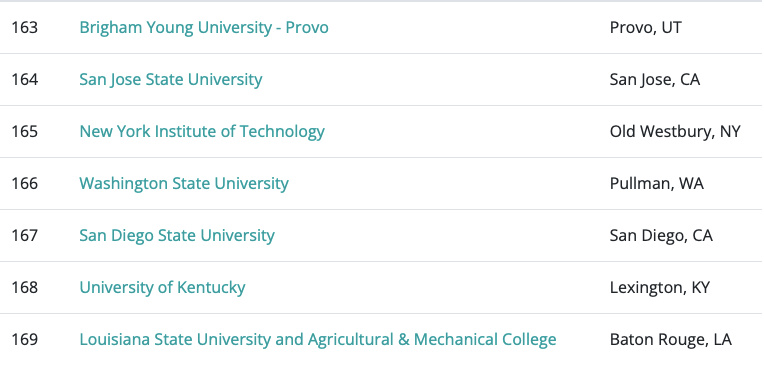Select rank number 169
This screenshot has width=764, height=367.
click(25, 340)
